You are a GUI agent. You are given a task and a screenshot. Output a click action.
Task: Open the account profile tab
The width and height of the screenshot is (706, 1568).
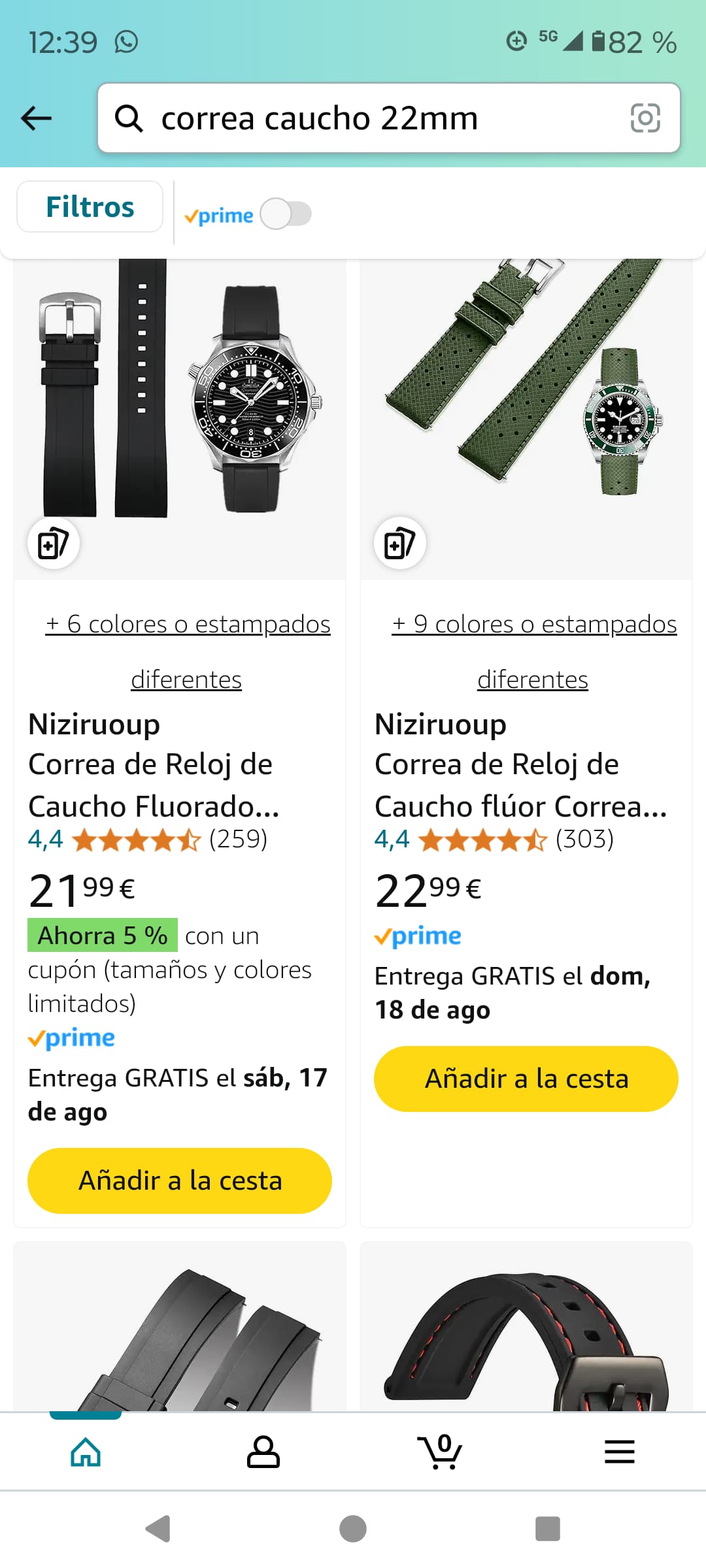click(x=263, y=1452)
